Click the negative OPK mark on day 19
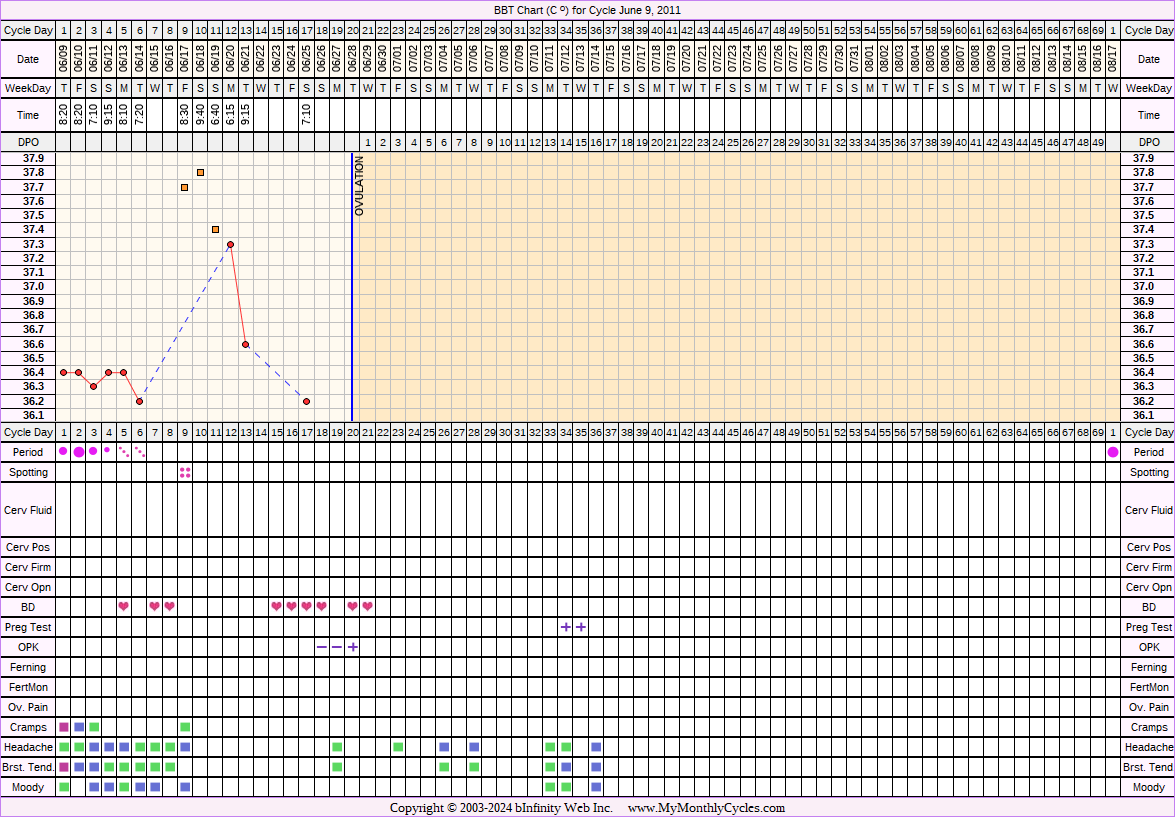Viewport: 1175px width, 817px height. coord(336,647)
